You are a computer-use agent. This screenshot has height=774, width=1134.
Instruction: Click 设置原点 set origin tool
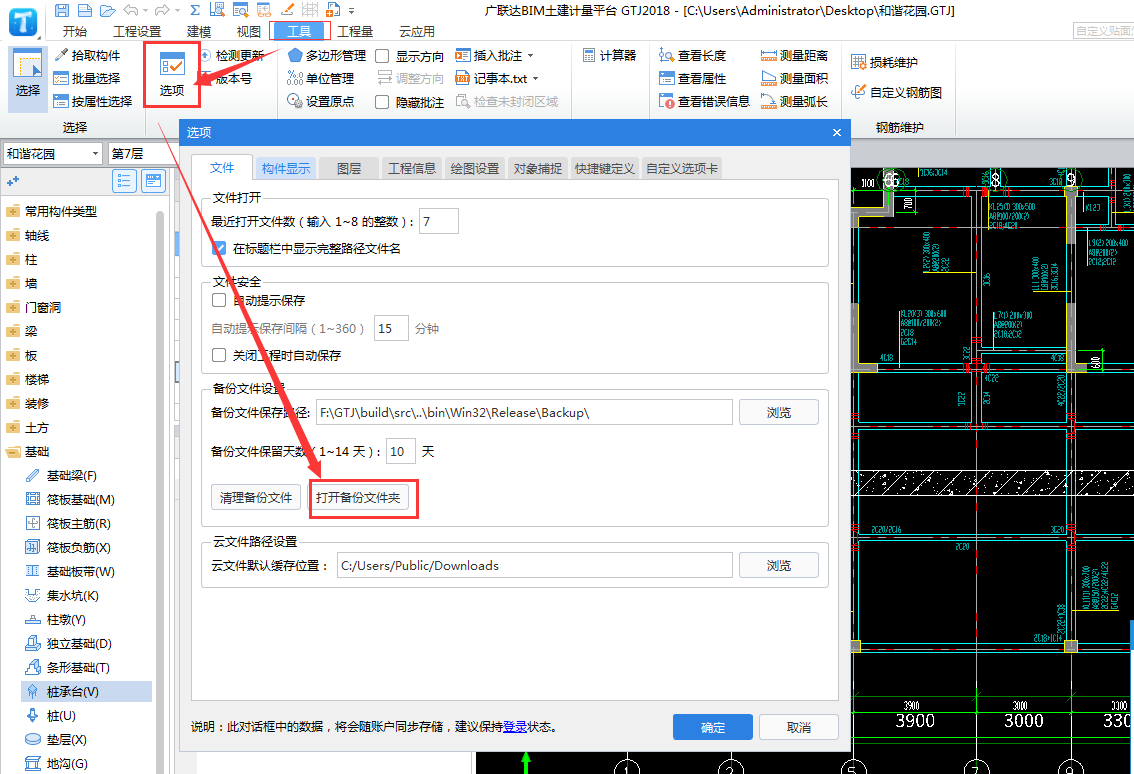coord(321,101)
